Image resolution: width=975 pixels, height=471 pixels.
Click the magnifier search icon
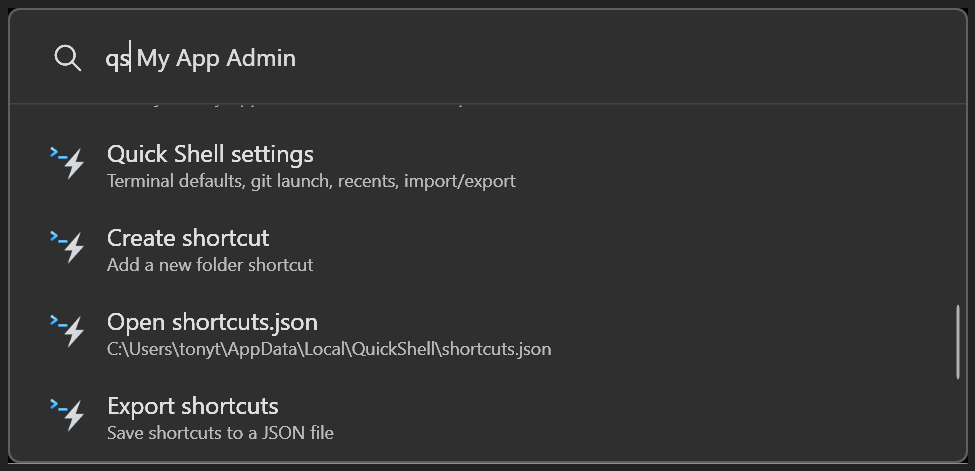(67, 58)
